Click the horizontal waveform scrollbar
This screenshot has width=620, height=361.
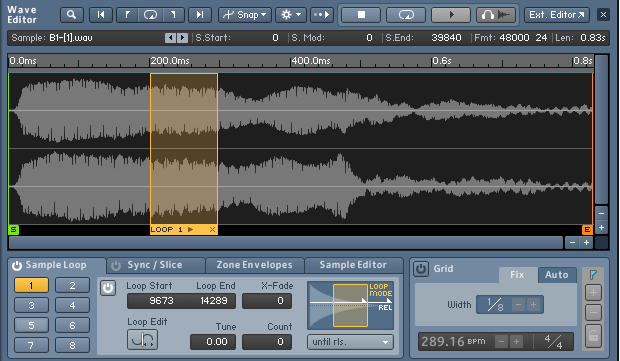pos(286,243)
